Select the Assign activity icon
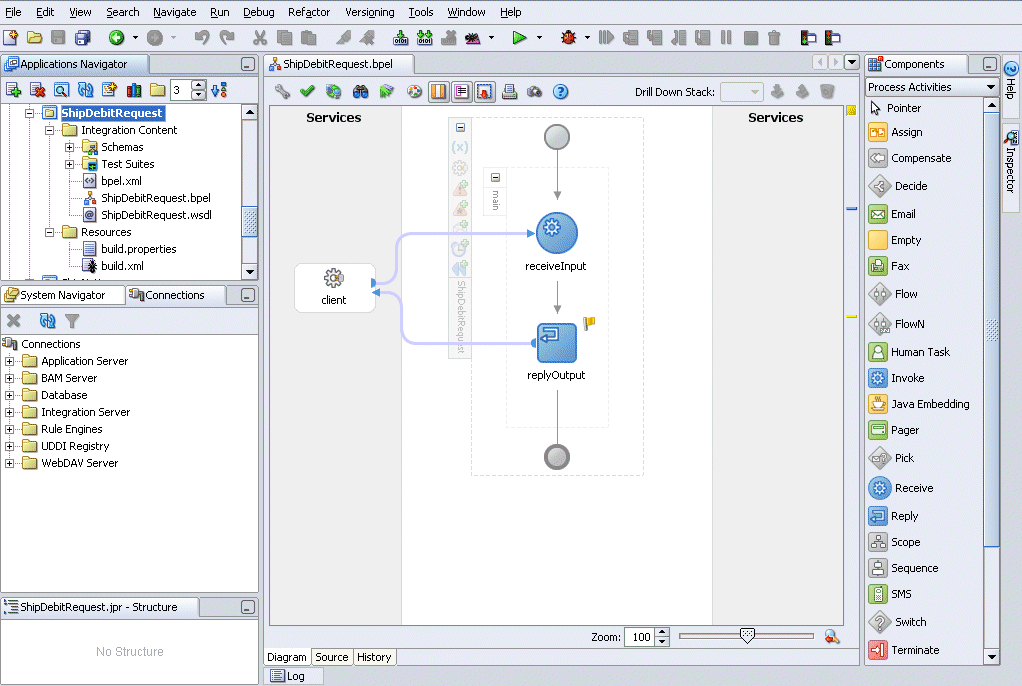The image size is (1022, 686). click(878, 132)
